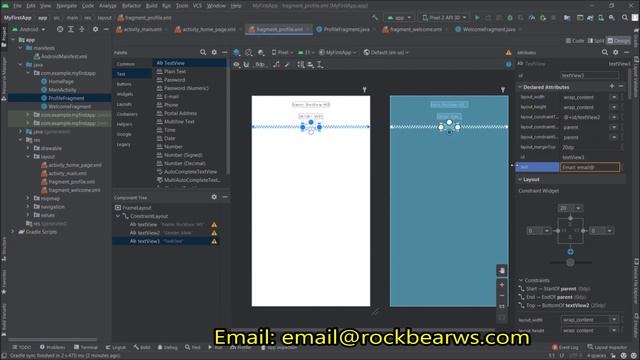The width and height of the screenshot is (640, 360).
Task: Add declared attribute with plus icon
Action: click(611, 86)
